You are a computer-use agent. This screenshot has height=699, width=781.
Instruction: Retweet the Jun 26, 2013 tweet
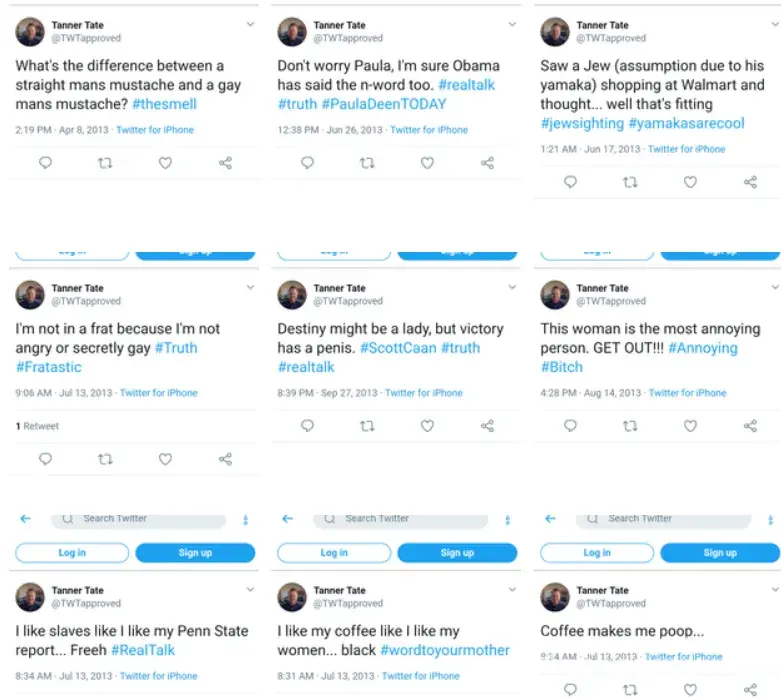point(367,163)
